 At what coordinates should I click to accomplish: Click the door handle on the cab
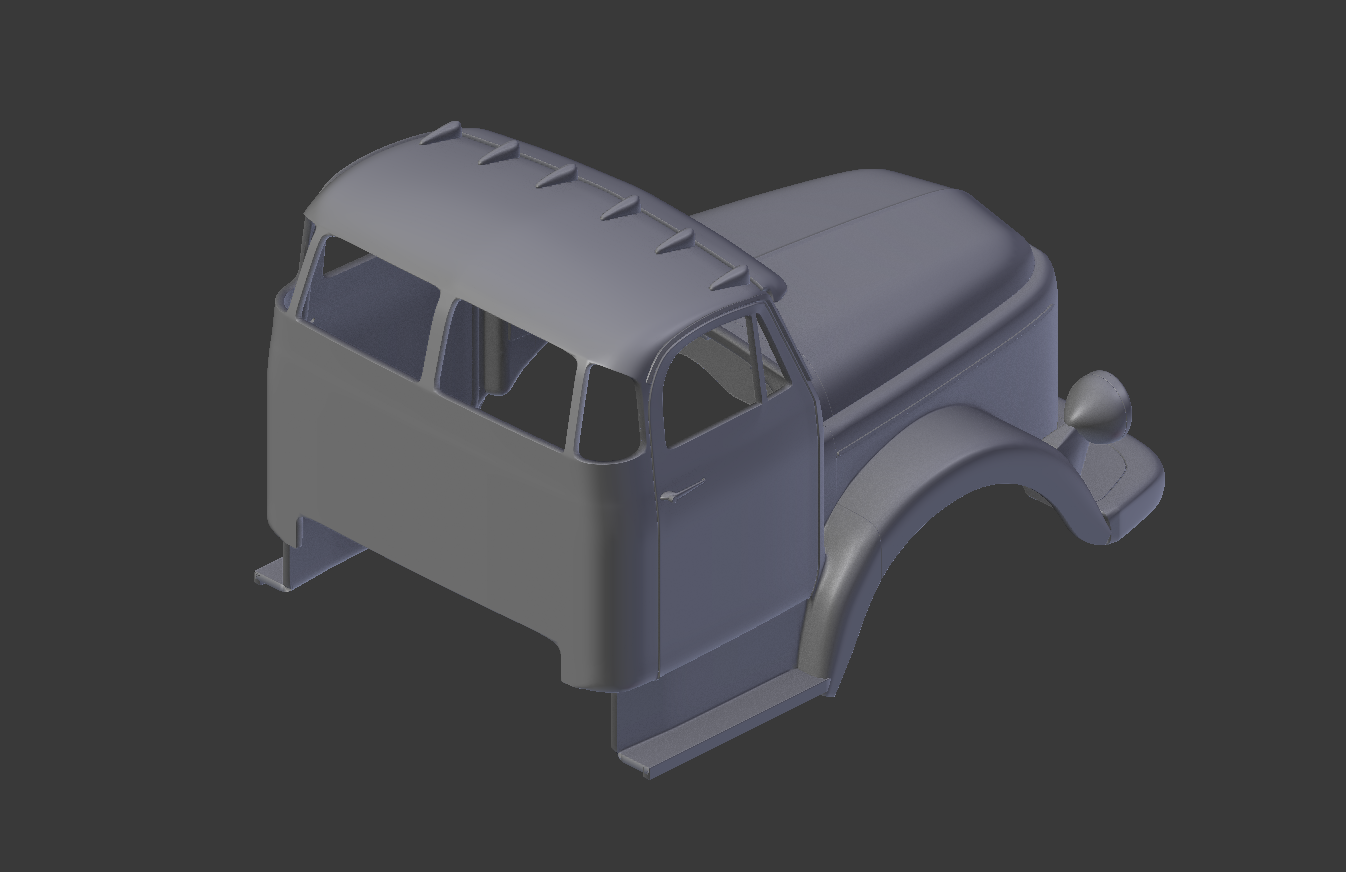click(x=677, y=493)
